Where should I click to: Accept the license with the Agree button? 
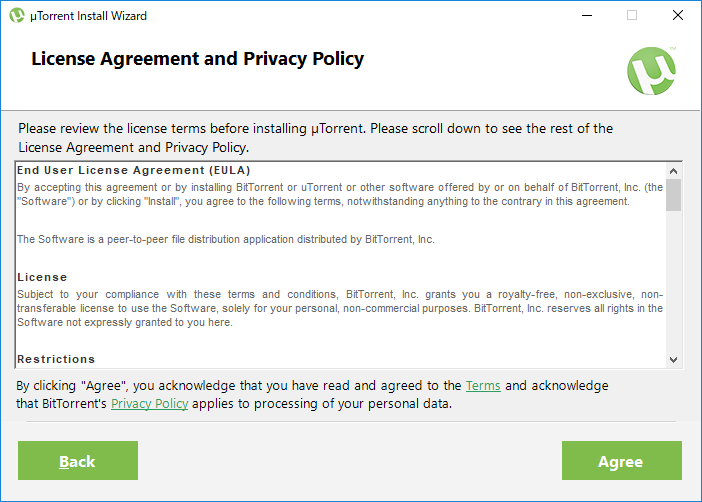click(x=622, y=460)
